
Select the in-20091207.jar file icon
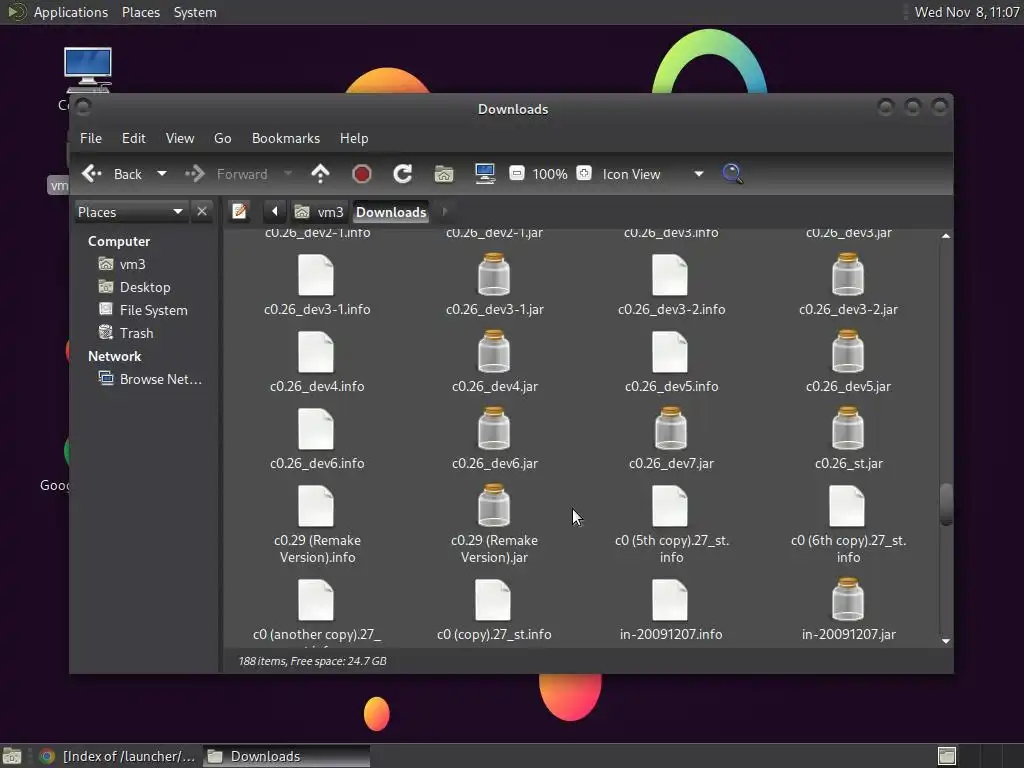click(848, 600)
